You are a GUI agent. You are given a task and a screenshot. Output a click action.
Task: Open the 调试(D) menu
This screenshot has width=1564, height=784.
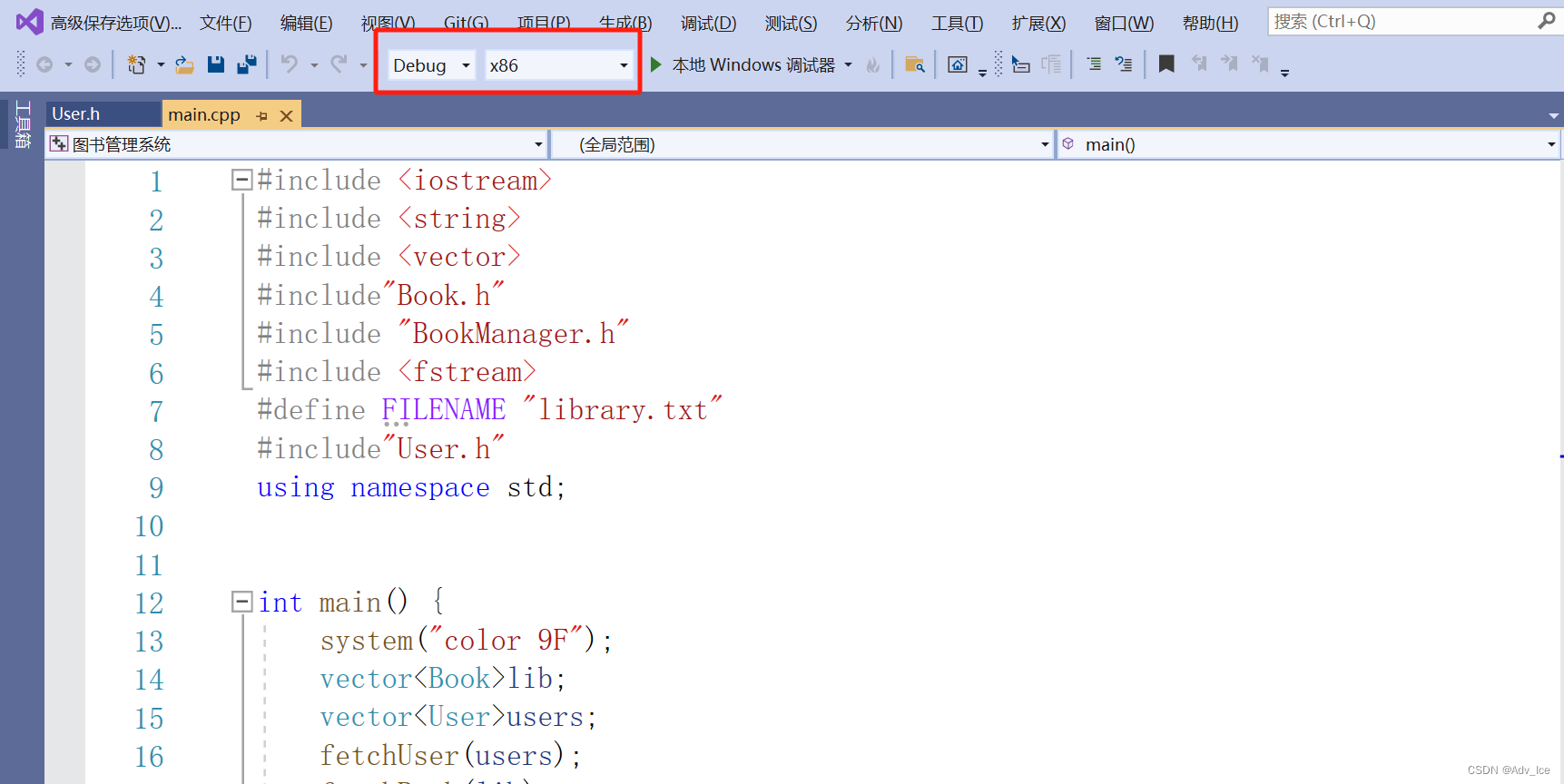(708, 23)
